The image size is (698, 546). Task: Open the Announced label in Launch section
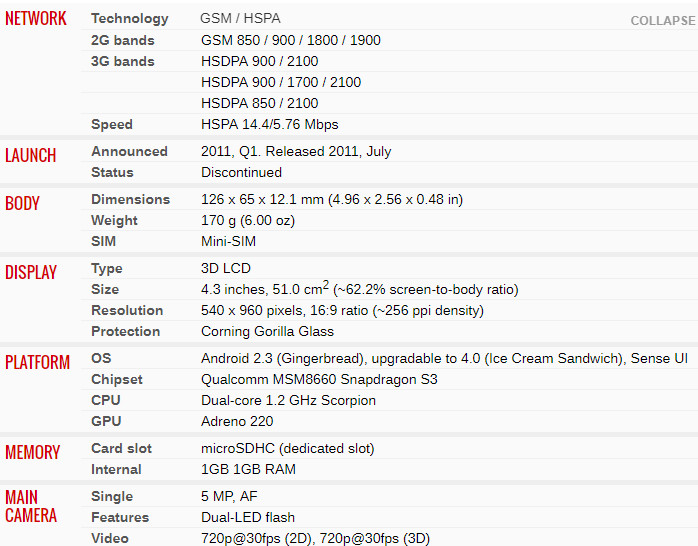click(x=129, y=152)
